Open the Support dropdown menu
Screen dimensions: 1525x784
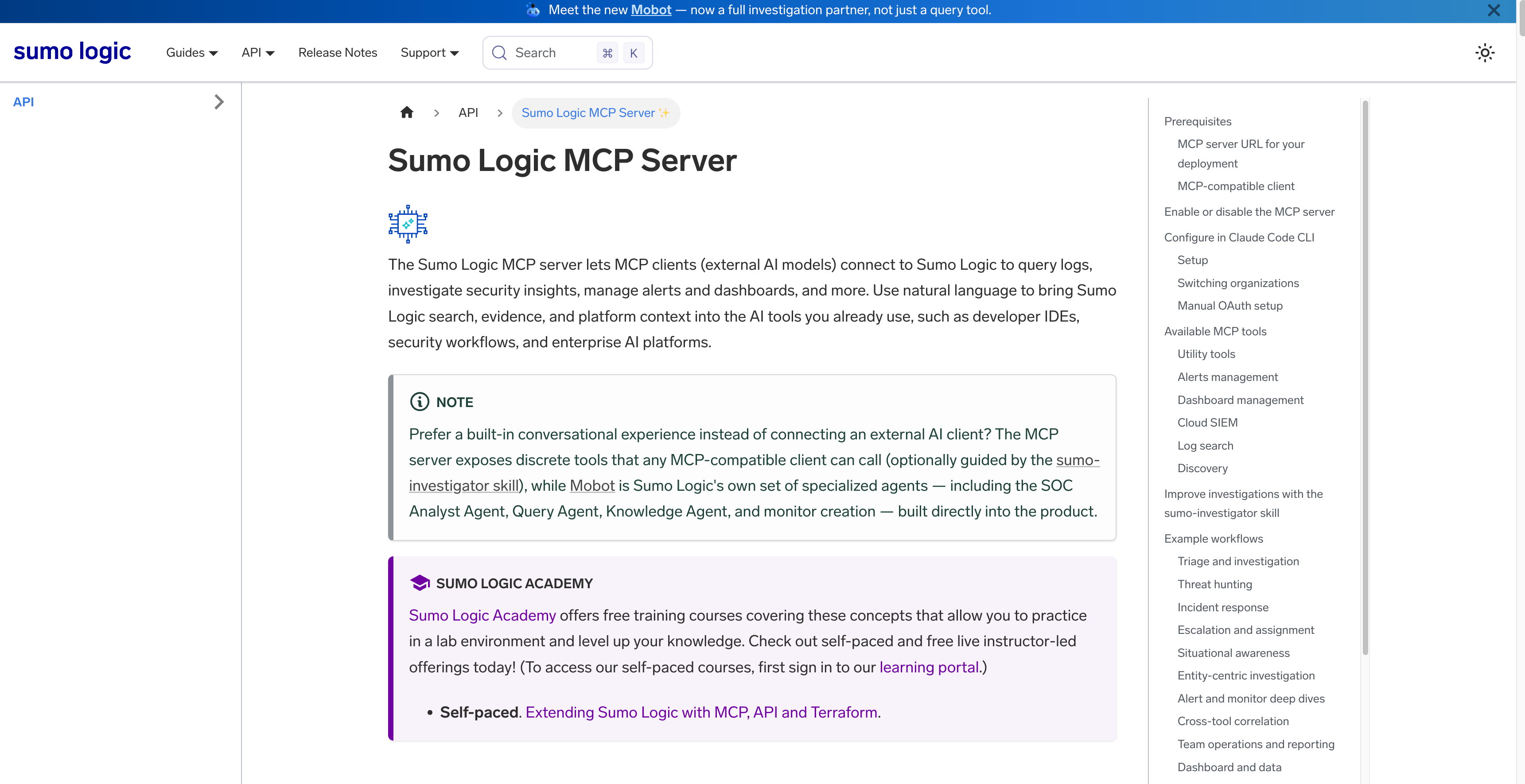point(430,53)
